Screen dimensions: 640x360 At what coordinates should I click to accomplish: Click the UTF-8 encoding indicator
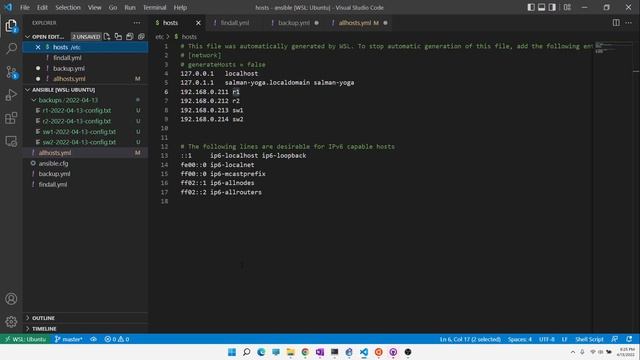547,339
